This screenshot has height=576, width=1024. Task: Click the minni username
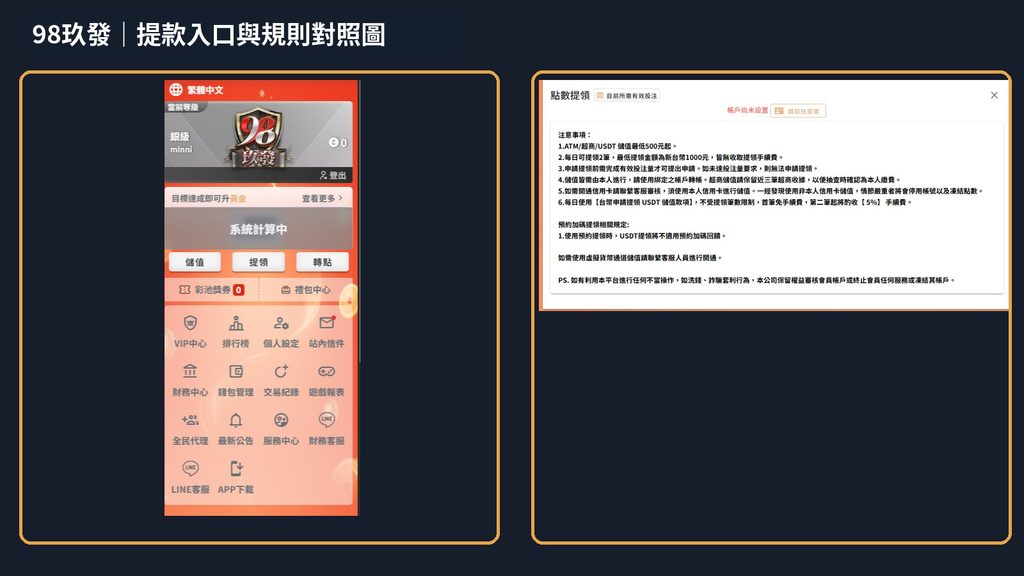pyautogui.click(x=181, y=150)
